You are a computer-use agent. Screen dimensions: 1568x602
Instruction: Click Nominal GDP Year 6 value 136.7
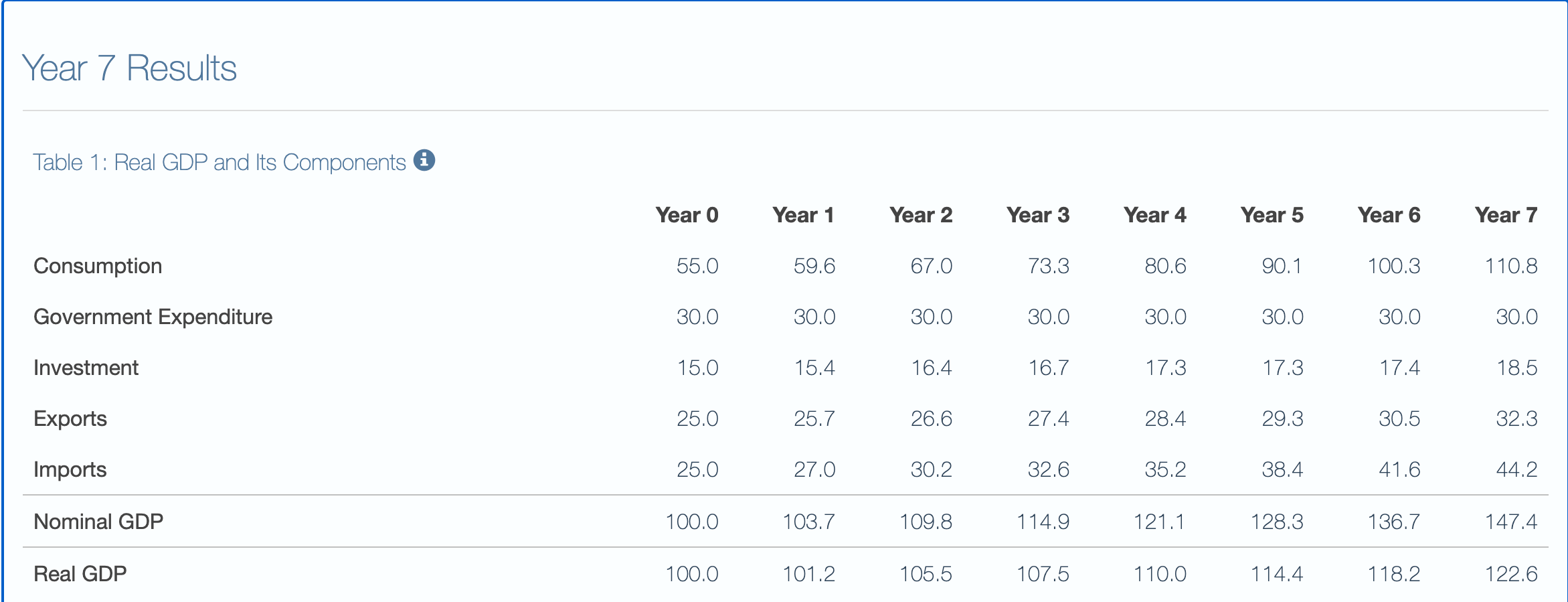coord(1394,522)
